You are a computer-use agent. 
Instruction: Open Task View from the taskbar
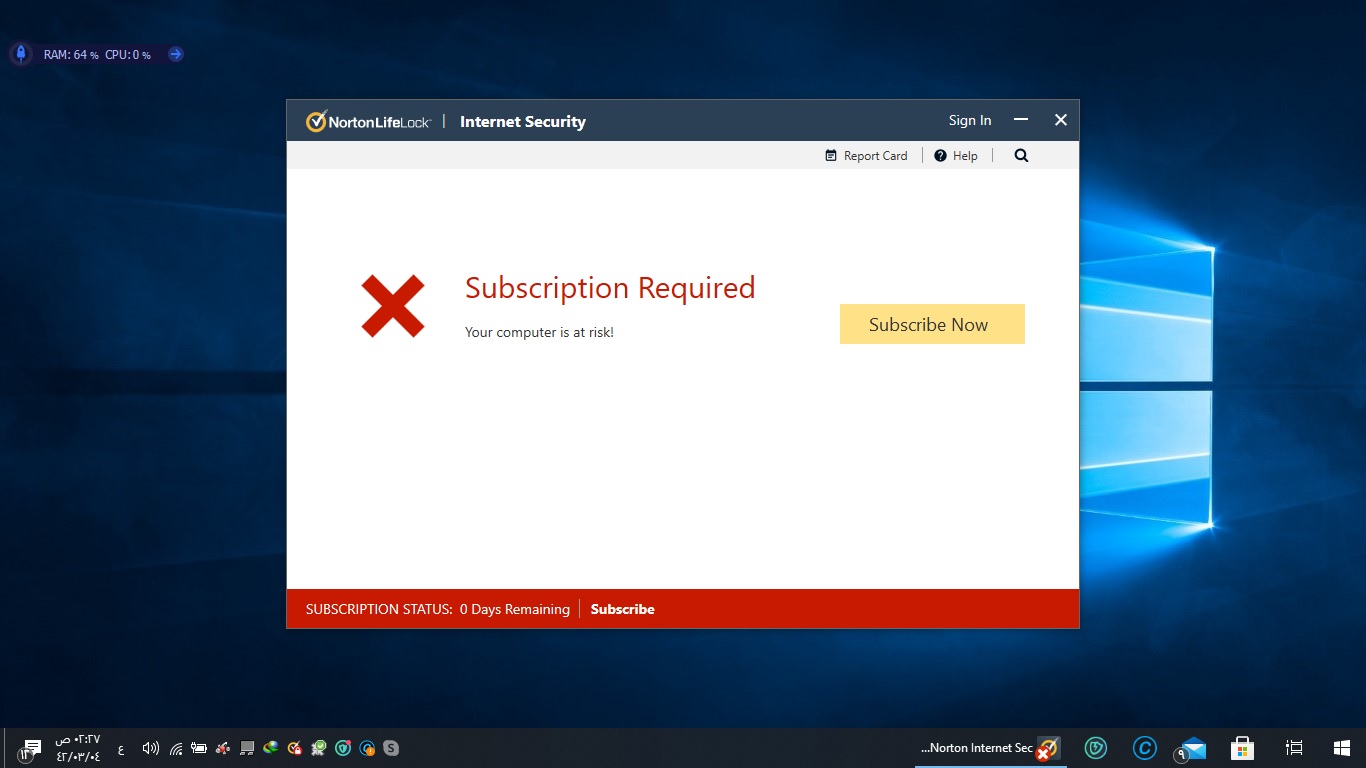click(x=1294, y=748)
